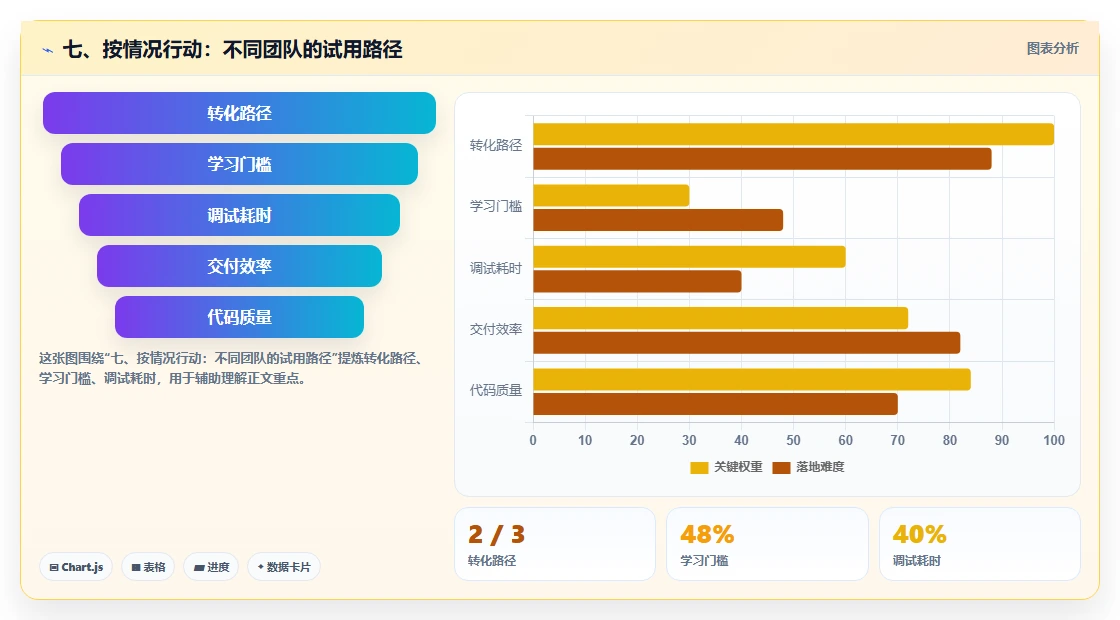Click the 学习门槛 chart axis label
This screenshot has height=620, width=1120.
click(496, 206)
